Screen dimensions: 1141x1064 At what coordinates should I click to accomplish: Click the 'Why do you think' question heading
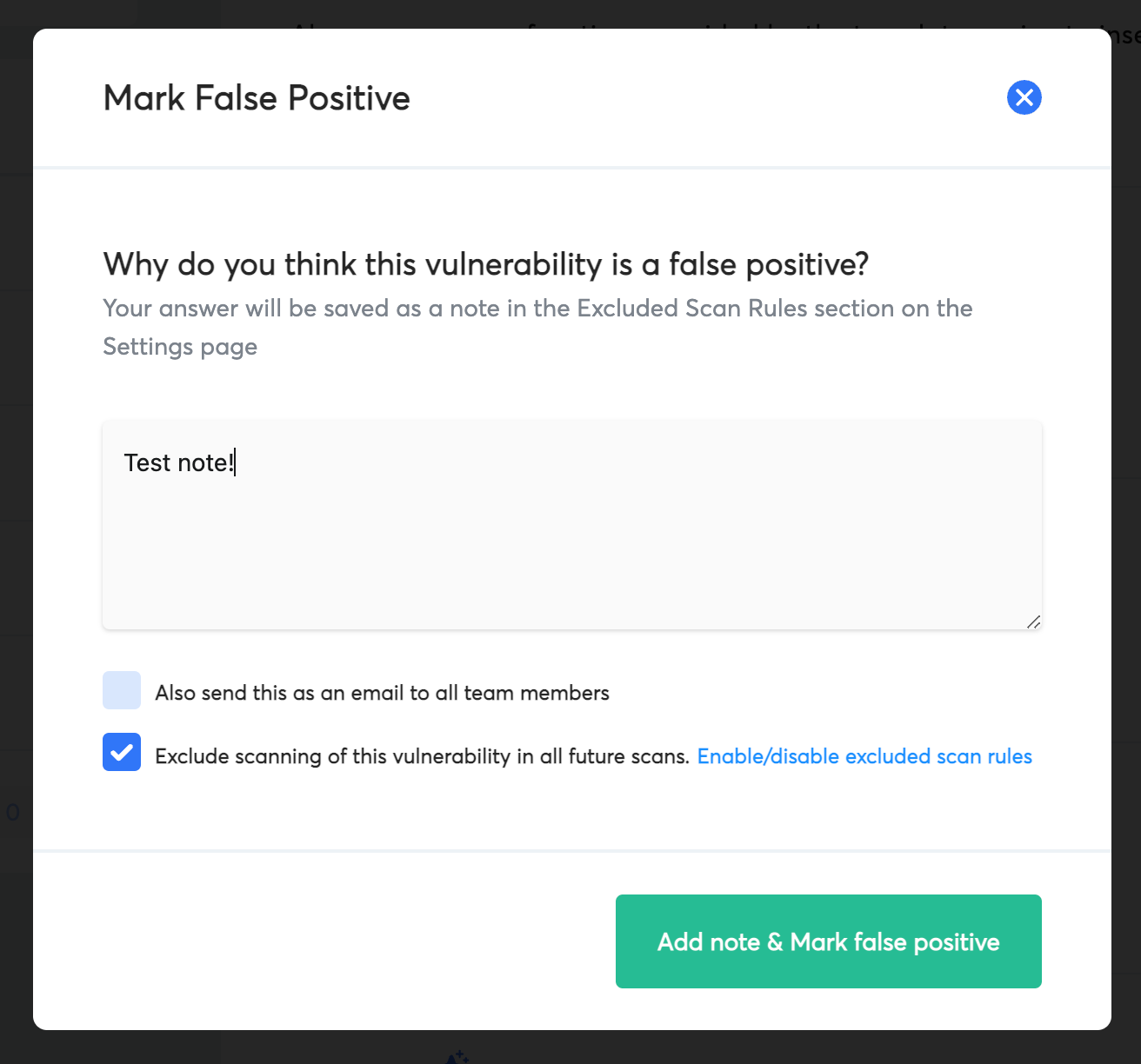pyautogui.click(x=486, y=264)
